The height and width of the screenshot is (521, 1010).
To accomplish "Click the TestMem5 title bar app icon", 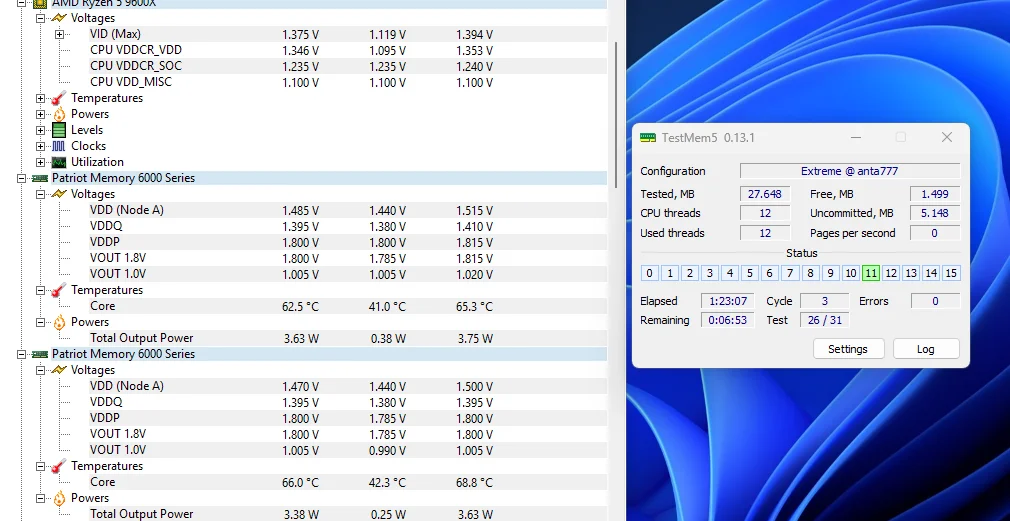I will coord(648,137).
